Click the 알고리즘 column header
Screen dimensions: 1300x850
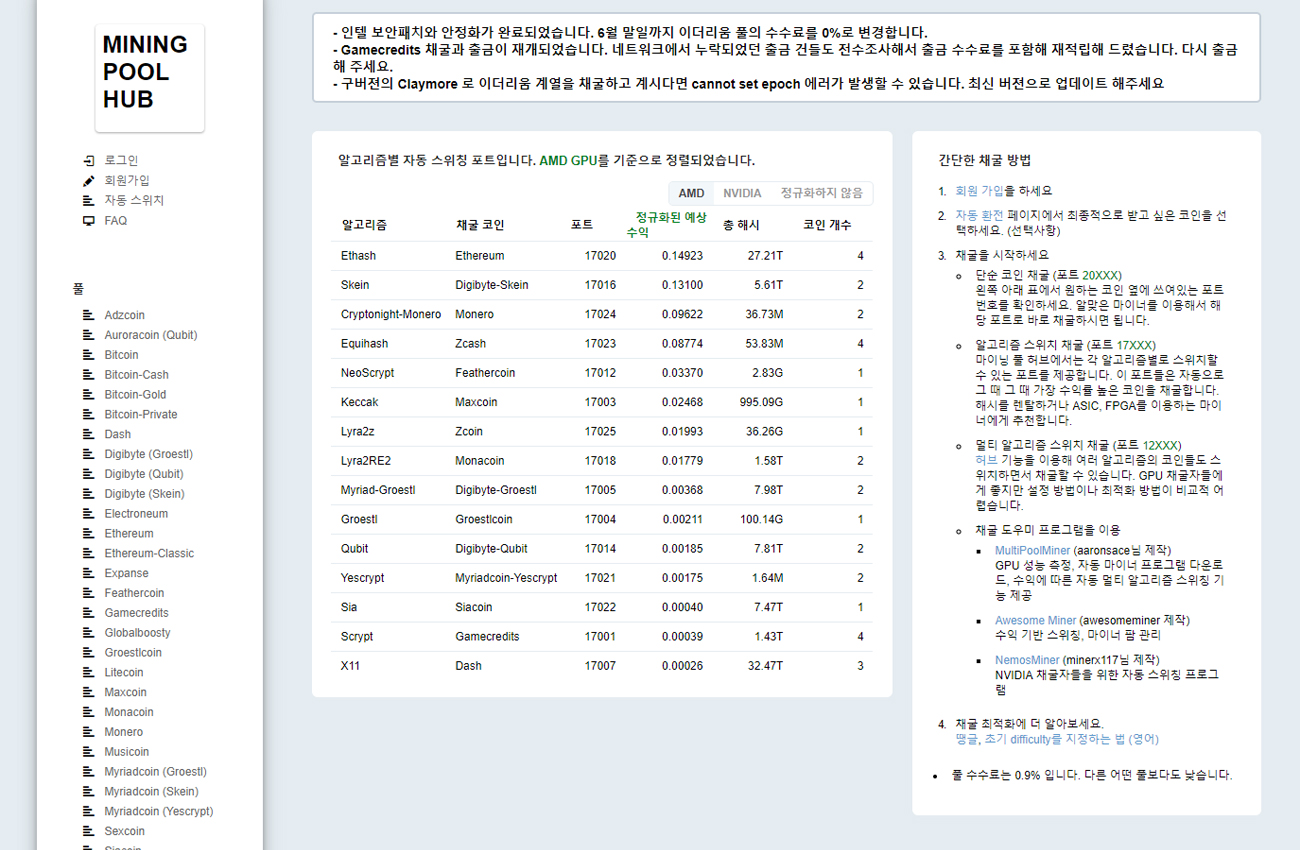364,225
